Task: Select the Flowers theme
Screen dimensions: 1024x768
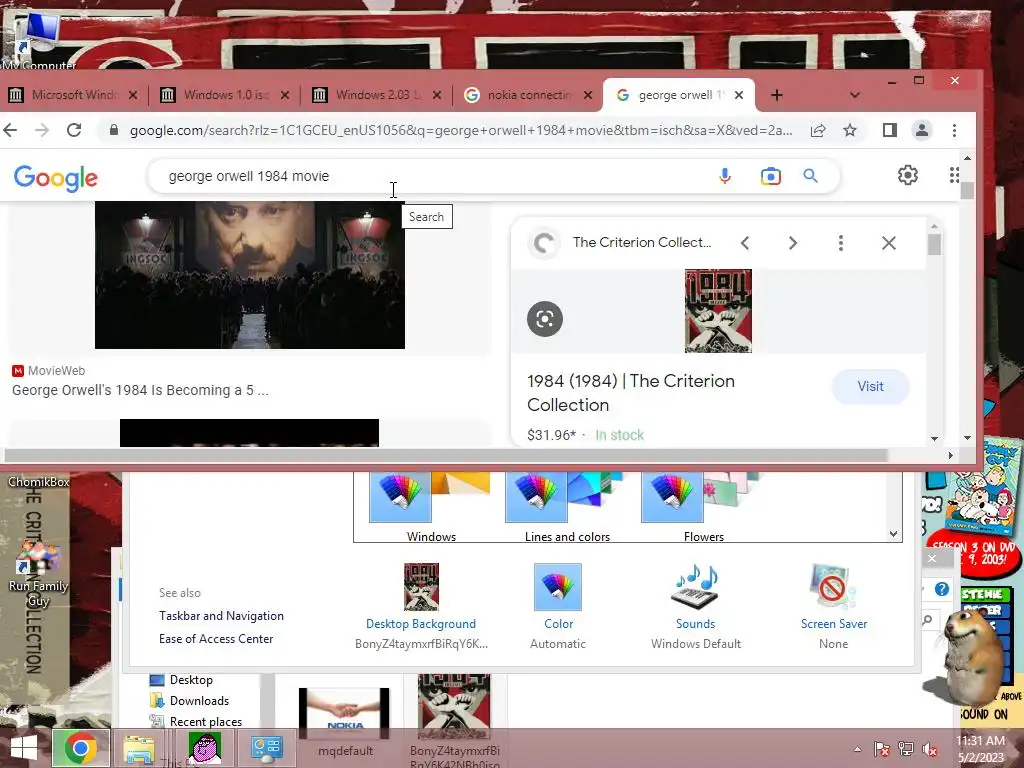Action: point(703,507)
